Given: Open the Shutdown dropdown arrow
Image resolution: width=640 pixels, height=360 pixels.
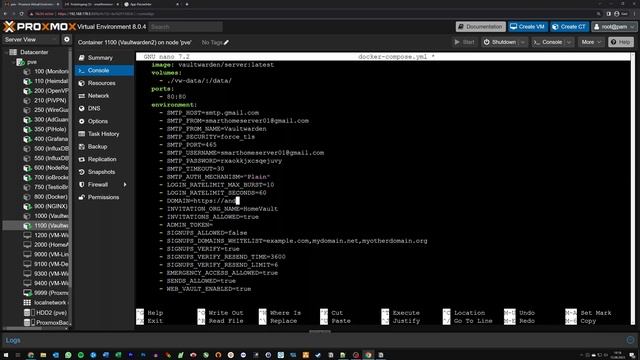Looking at the screenshot, I should click(523, 42).
